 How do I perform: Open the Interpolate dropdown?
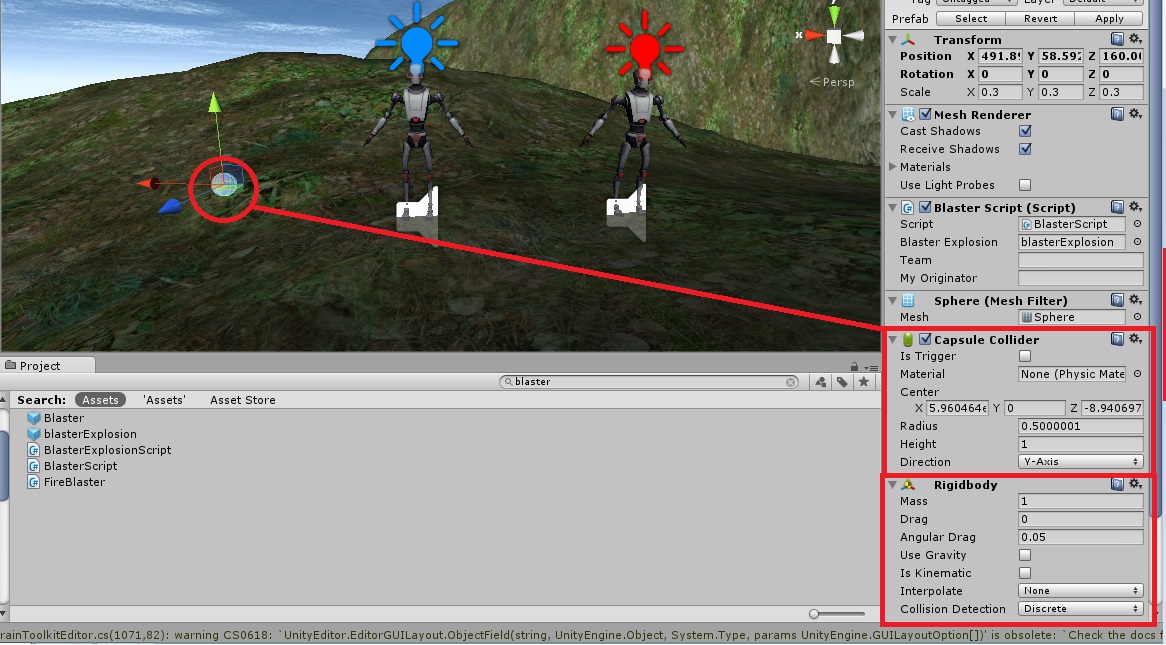click(x=1080, y=591)
